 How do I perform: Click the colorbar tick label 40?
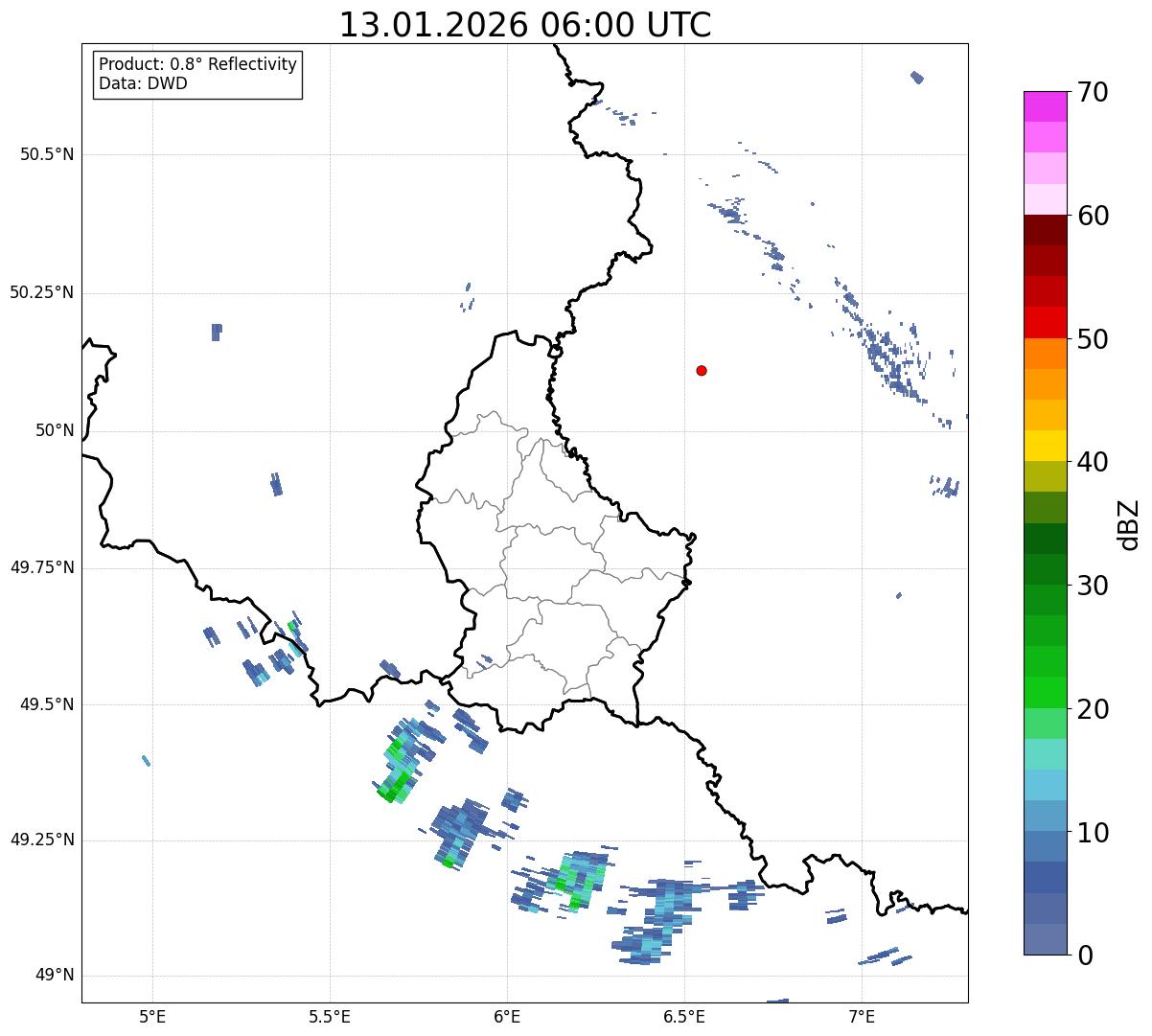point(1093,462)
